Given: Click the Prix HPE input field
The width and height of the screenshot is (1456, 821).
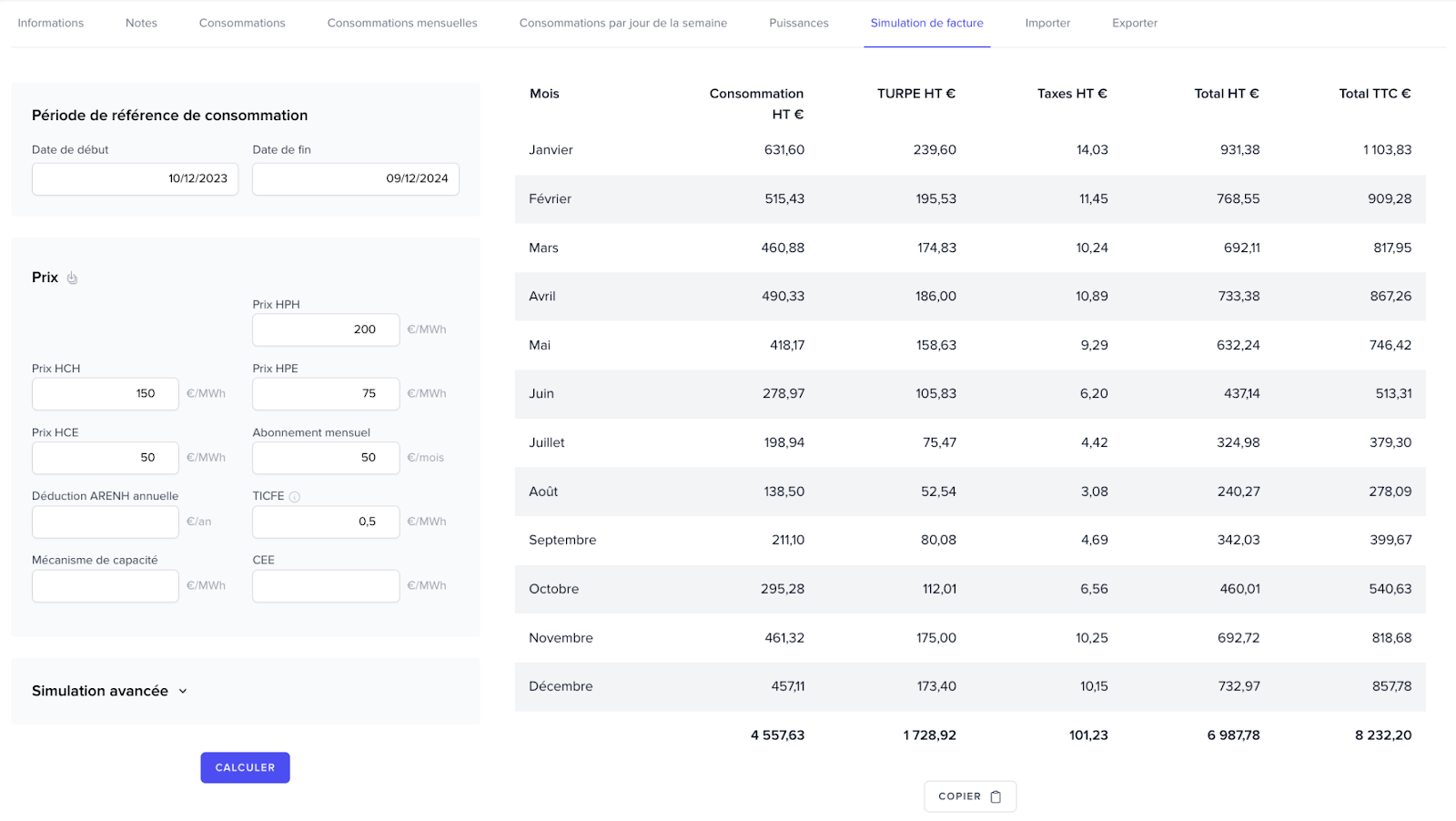Looking at the screenshot, I should pyautogui.click(x=326, y=393).
